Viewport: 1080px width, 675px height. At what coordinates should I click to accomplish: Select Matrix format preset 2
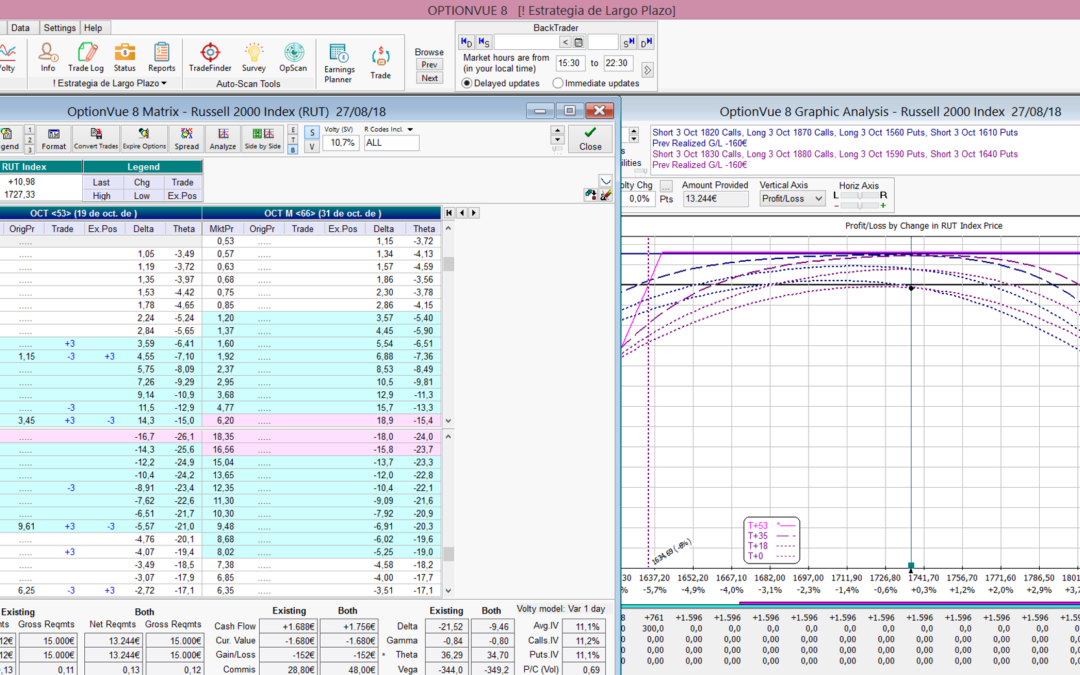[x=30, y=140]
